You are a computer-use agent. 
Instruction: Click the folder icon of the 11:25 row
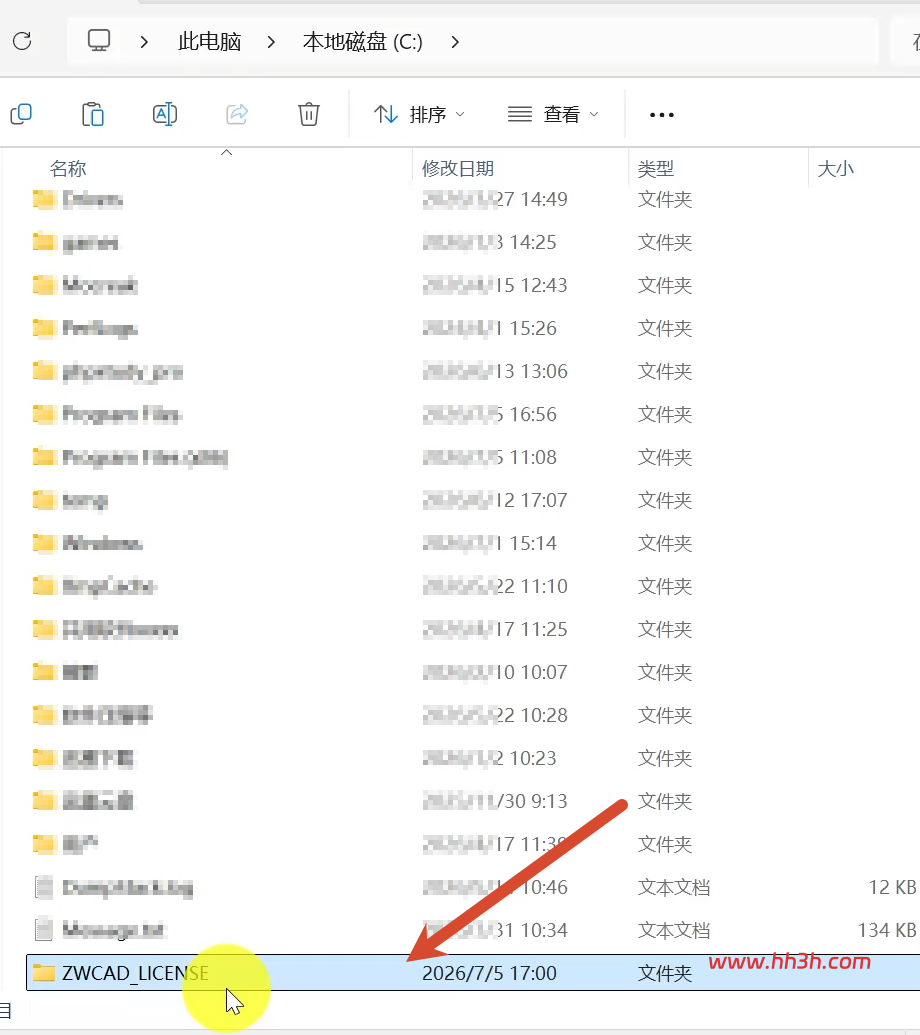(44, 629)
